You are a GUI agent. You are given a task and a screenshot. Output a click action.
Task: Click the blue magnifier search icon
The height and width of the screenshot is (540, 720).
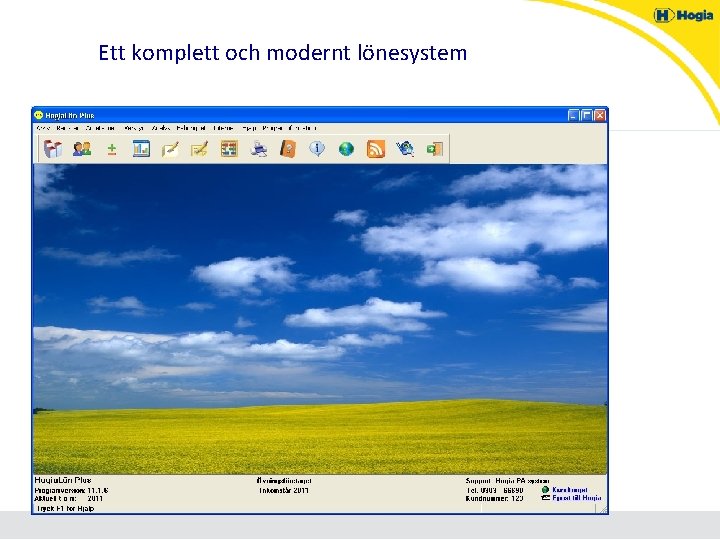click(x=405, y=149)
